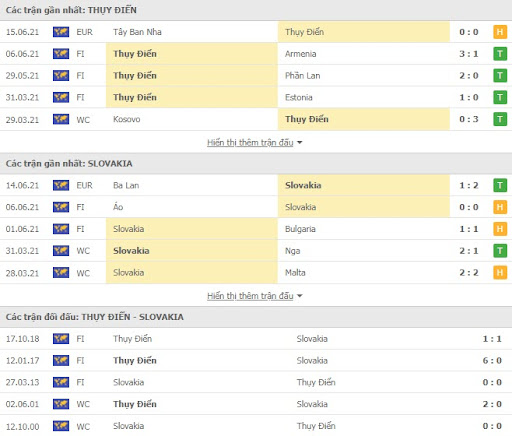Viewport: 512px width, 436px height.
Task: Open Thụy Điển vs Phần Lan match
Action: [x=256, y=76]
